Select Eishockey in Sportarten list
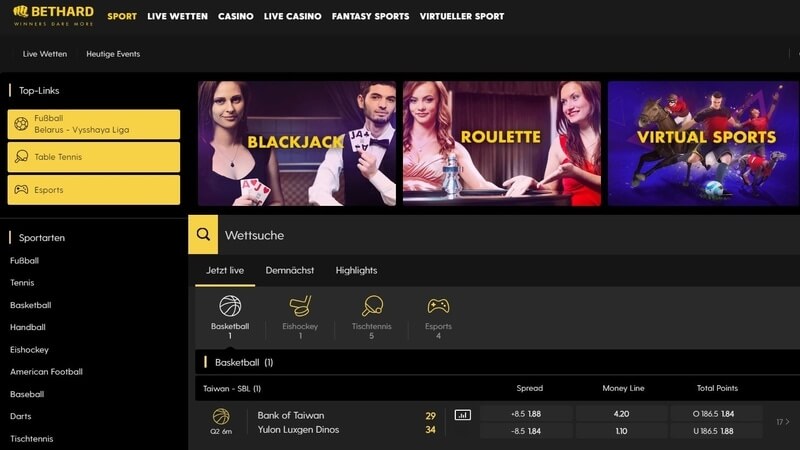Image resolution: width=800 pixels, height=450 pixels. click(x=29, y=349)
